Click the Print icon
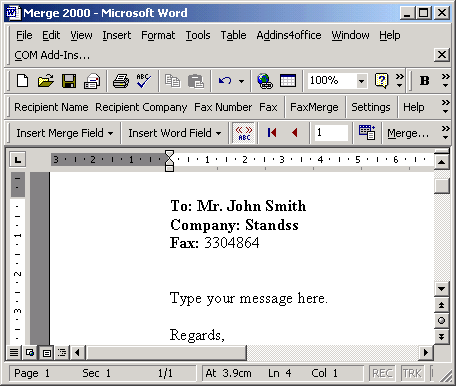Viewport: 456px width, 386px height. [x=121, y=81]
